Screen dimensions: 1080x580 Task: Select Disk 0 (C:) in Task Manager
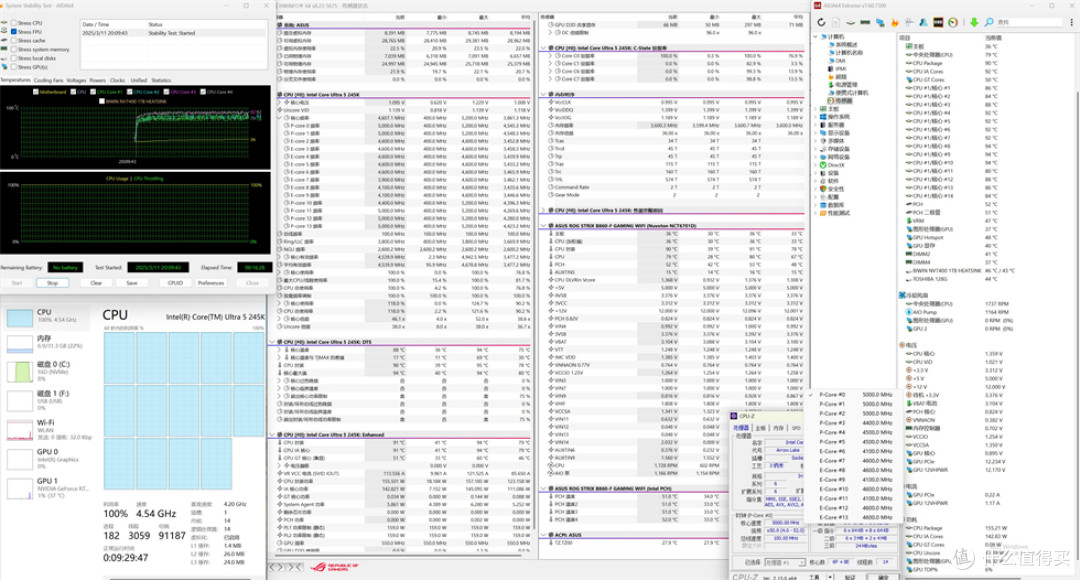coord(48,371)
